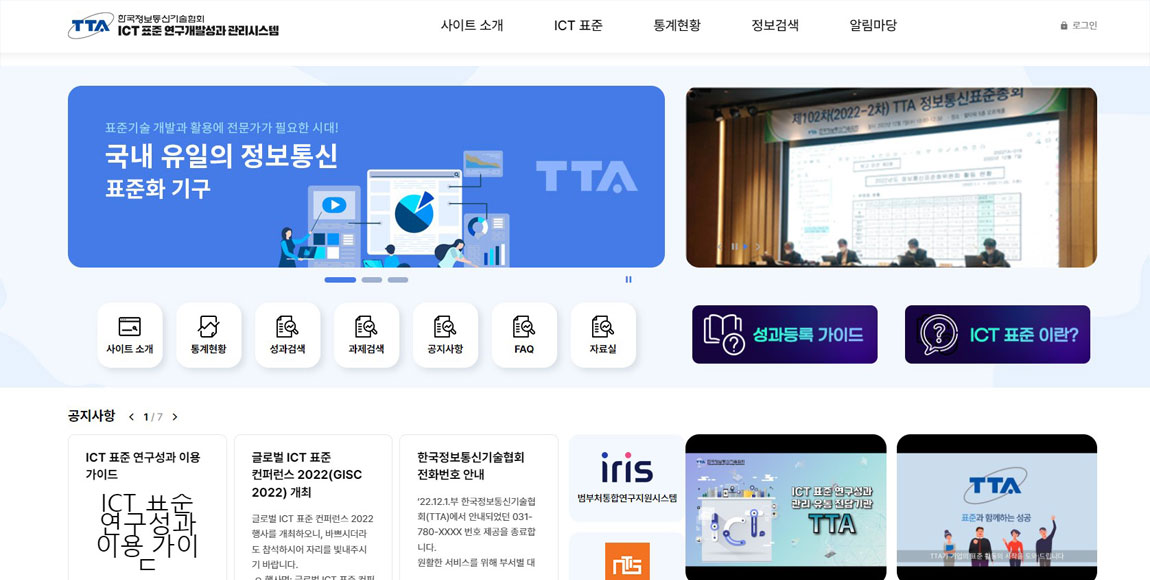
Task: Select the 과제검색 quick-link icon
Action: [366, 335]
